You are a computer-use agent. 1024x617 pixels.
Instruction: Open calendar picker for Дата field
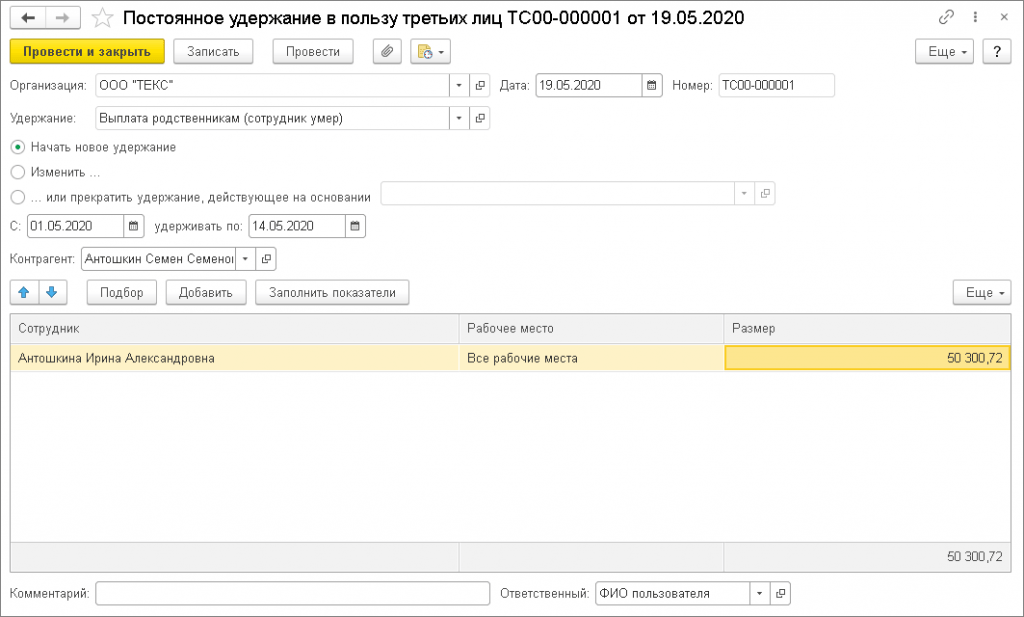[652, 86]
